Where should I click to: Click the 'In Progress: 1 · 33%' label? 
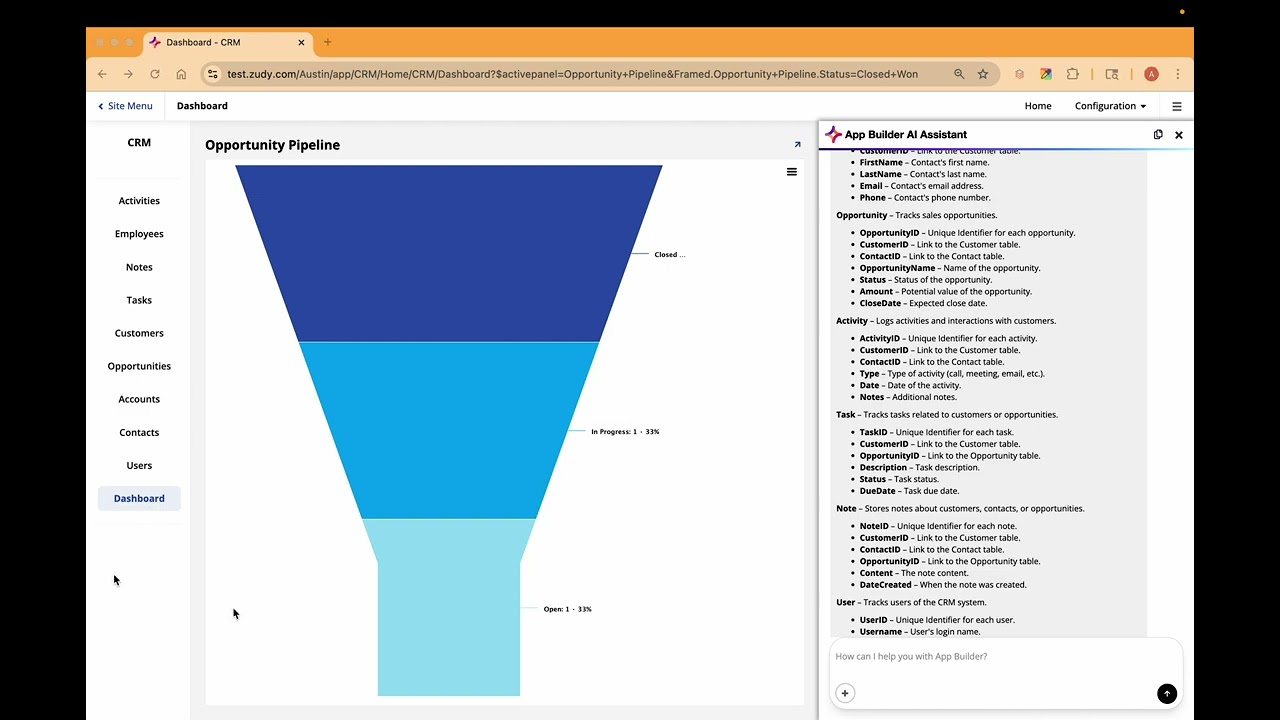point(625,432)
